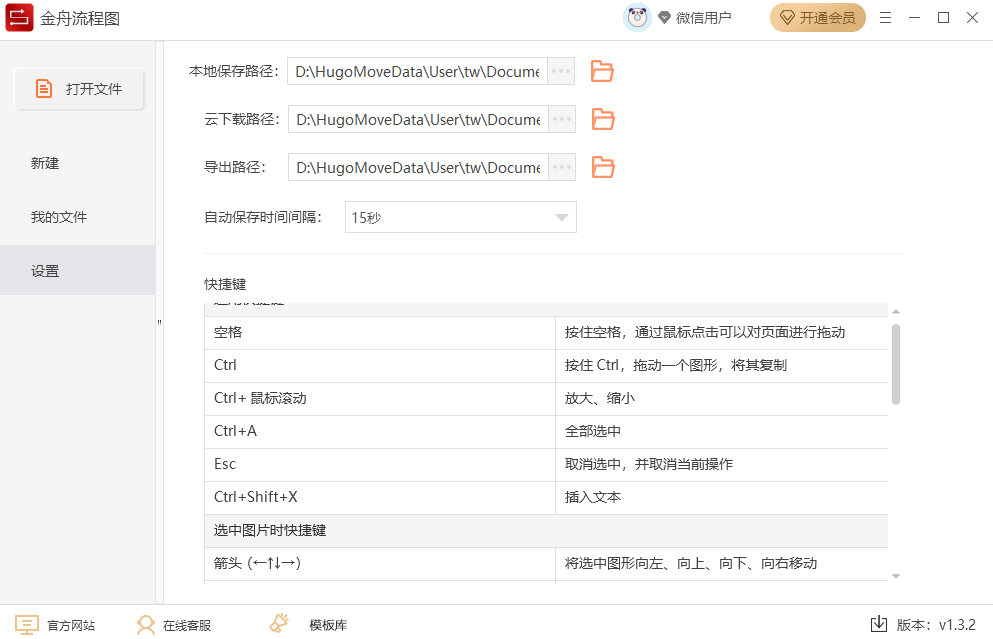Viewport: 993px width, 639px height.
Task: Open the hamburger menu in title bar
Action: click(885, 18)
